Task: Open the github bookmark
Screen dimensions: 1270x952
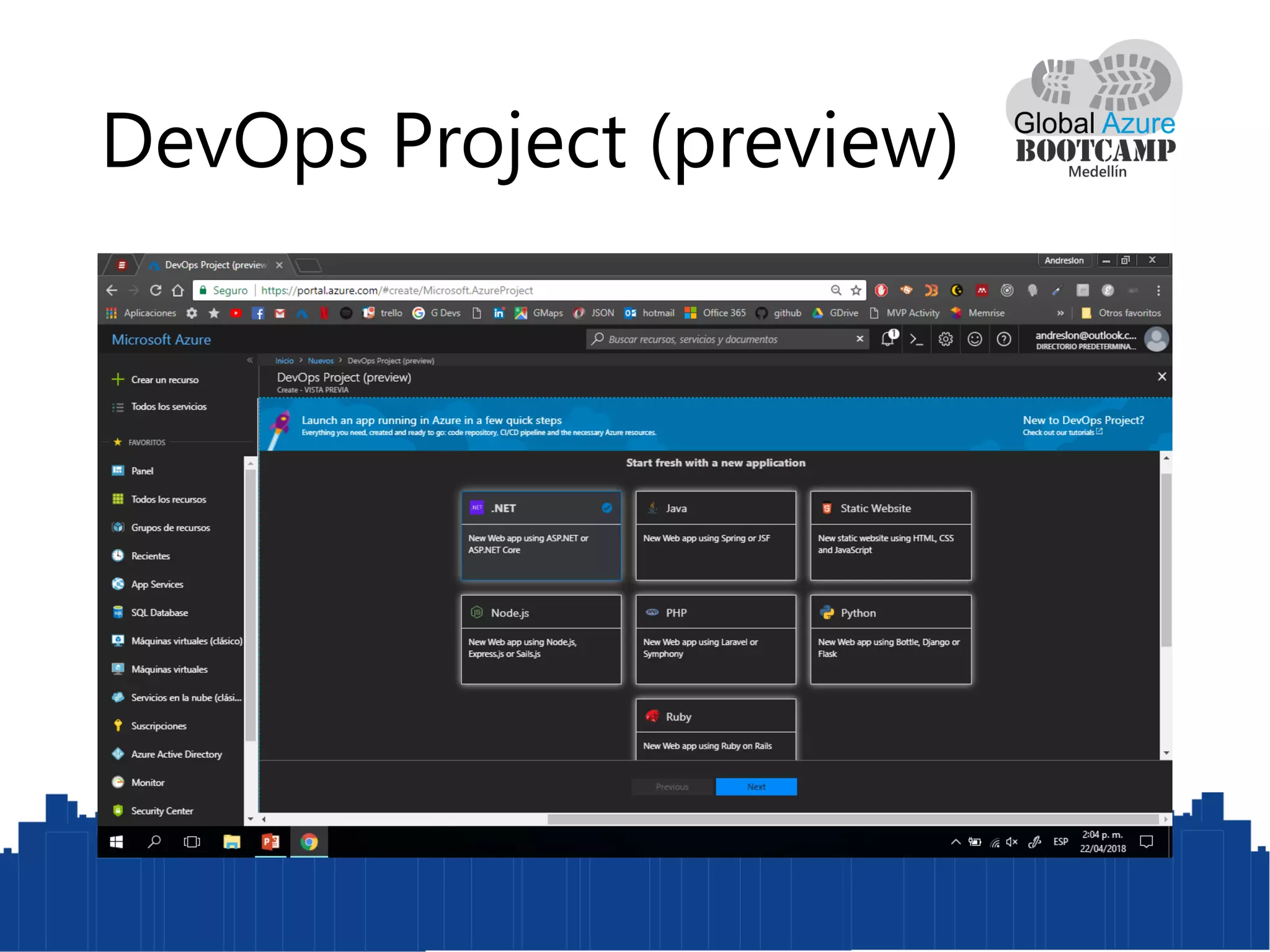Action: (x=779, y=313)
